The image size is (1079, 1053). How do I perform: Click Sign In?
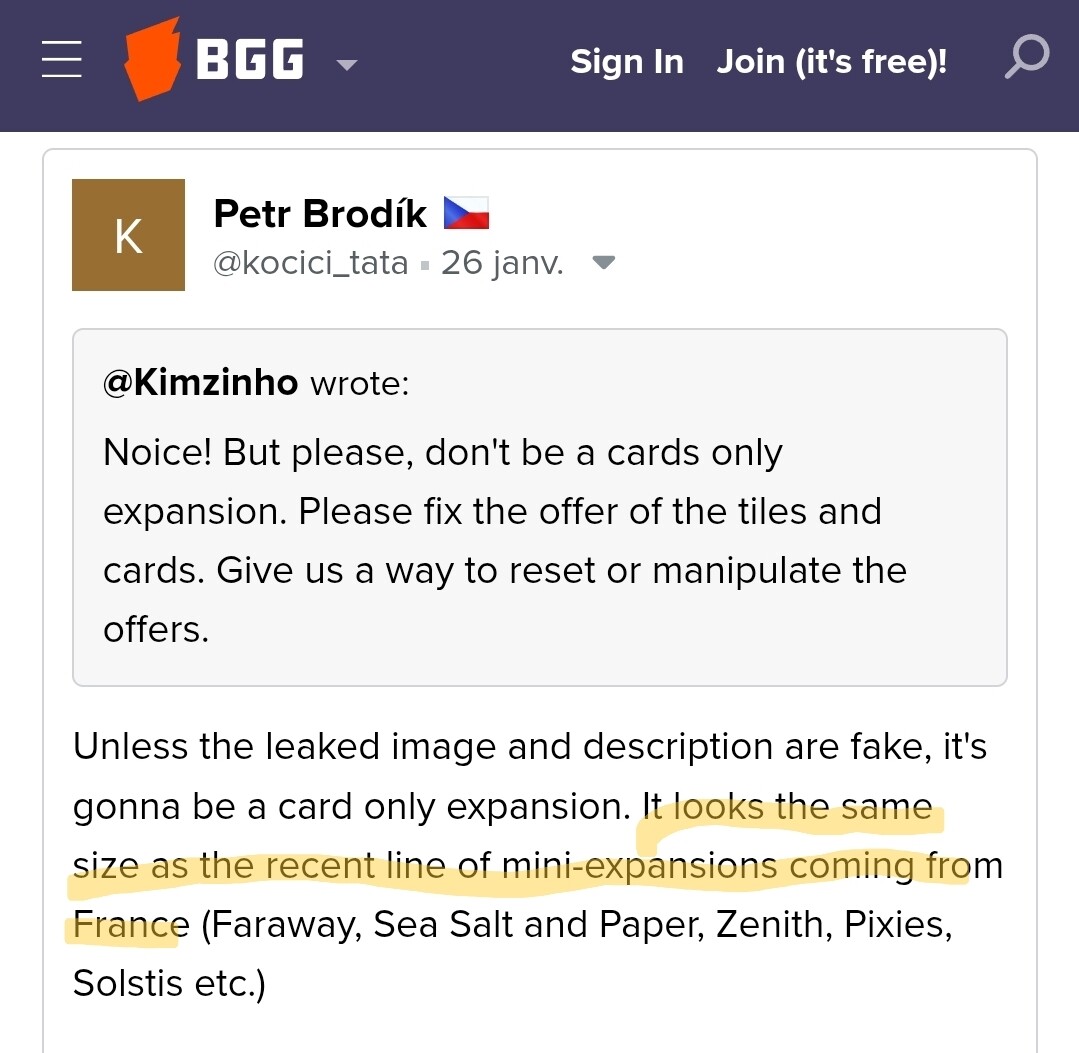coord(627,62)
